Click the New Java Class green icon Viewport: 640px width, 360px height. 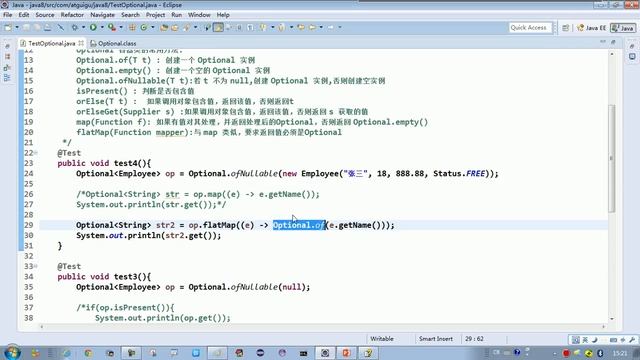(x=144, y=27)
